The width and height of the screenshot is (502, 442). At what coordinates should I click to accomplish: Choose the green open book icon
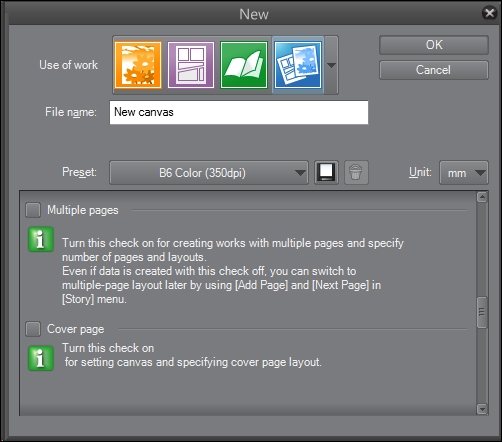point(244,65)
